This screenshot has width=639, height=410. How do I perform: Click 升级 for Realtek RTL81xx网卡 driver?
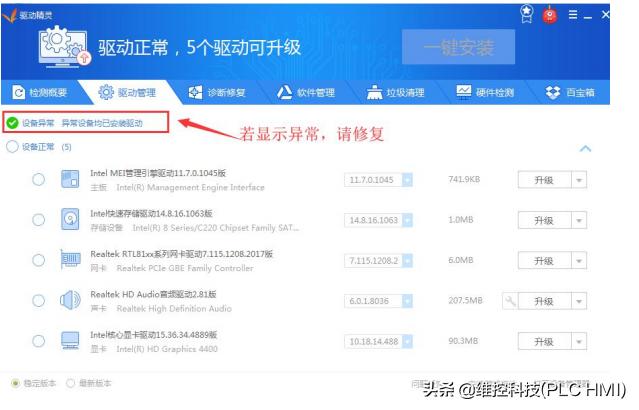544,260
